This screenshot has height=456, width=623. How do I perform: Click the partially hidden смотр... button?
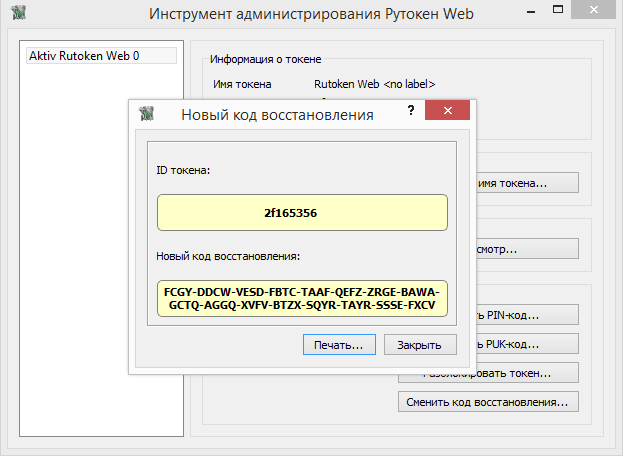pyautogui.click(x=527, y=249)
